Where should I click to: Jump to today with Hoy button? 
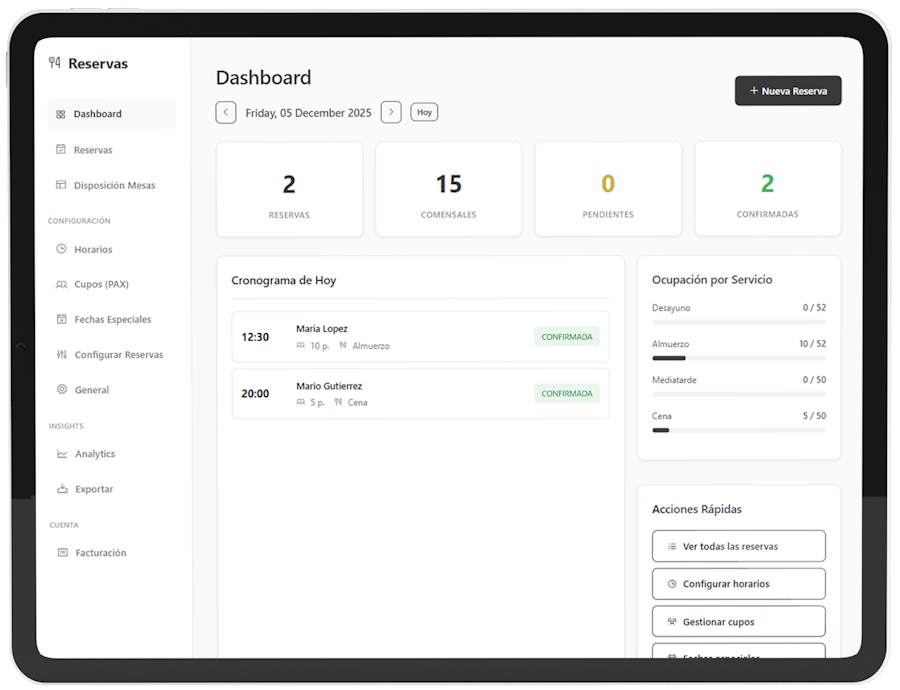pos(424,113)
